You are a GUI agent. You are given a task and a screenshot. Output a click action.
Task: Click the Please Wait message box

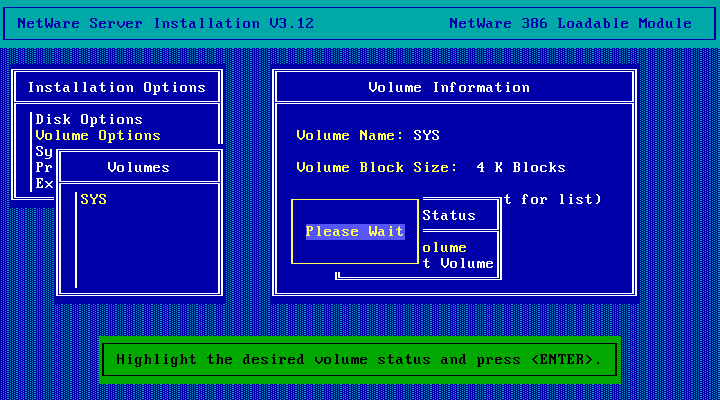(354, 231)
